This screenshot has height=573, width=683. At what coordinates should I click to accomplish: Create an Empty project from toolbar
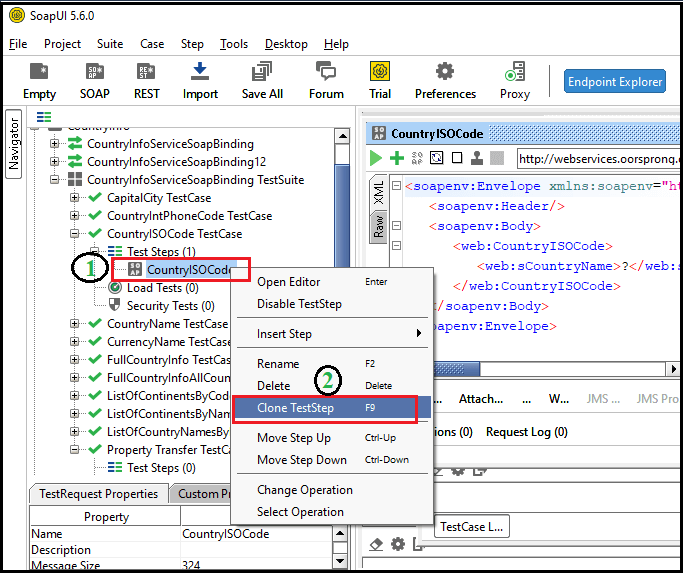click(39, 81)
